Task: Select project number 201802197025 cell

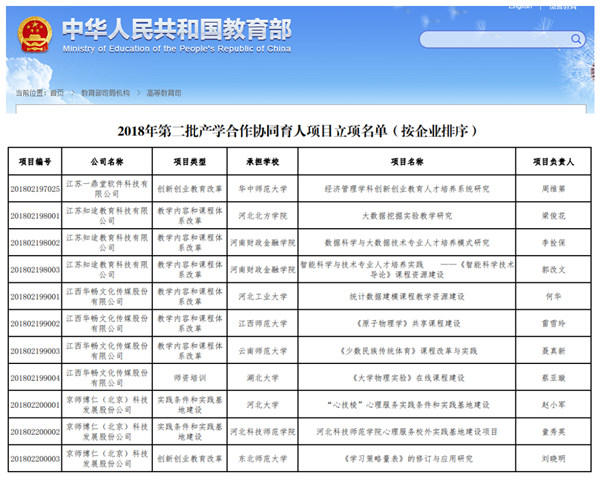Action: [x=35, y=187]
